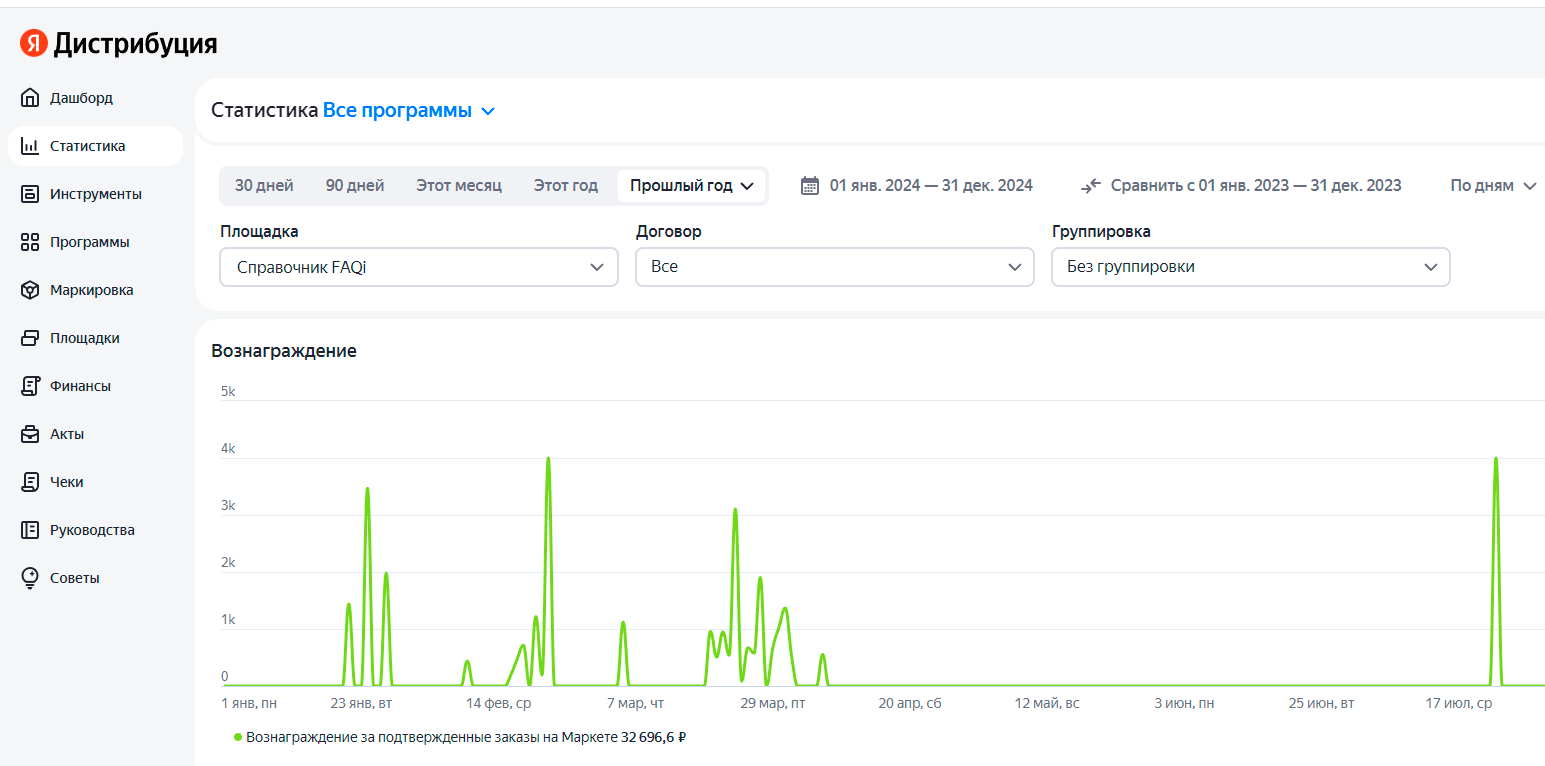
Task: Click the Finances document icon
Action: (30, 386)
